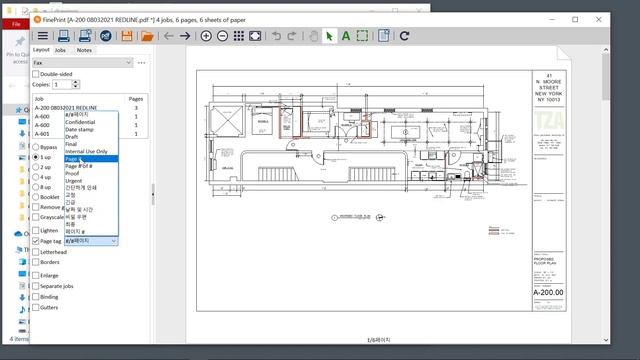The width and height of the screenshot is (640, 360).
Task: Switch to the Notes tab
Action: click(x=84, y=50)
